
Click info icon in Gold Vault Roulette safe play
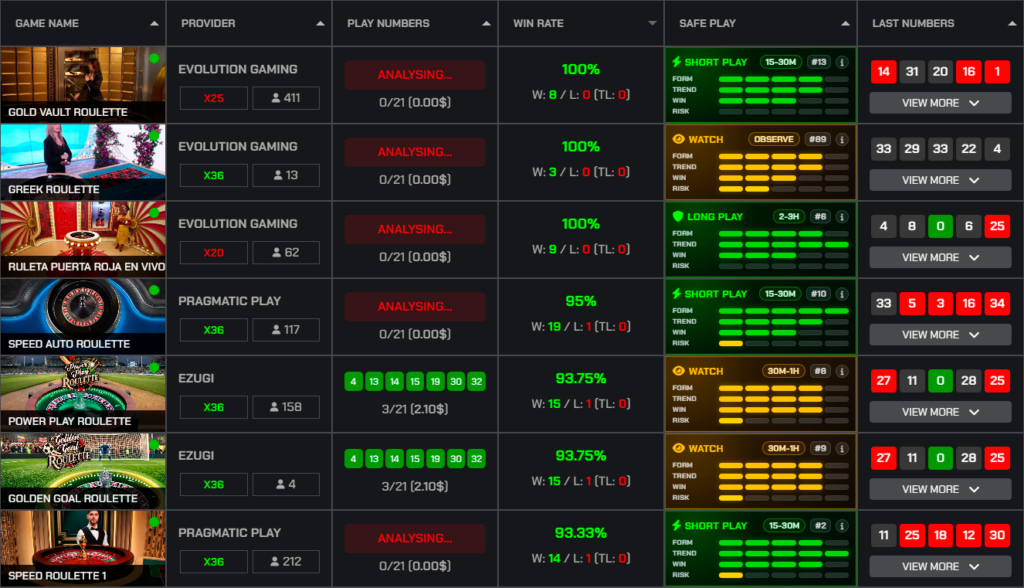(842, 62)
